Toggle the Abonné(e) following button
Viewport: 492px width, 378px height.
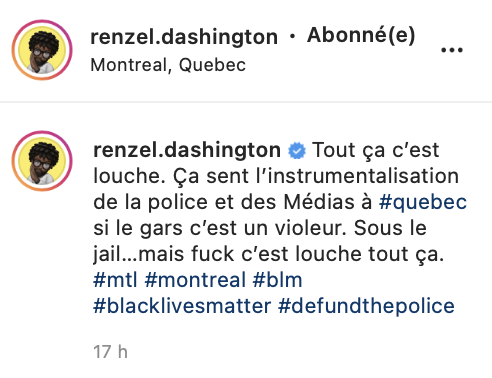361,35
